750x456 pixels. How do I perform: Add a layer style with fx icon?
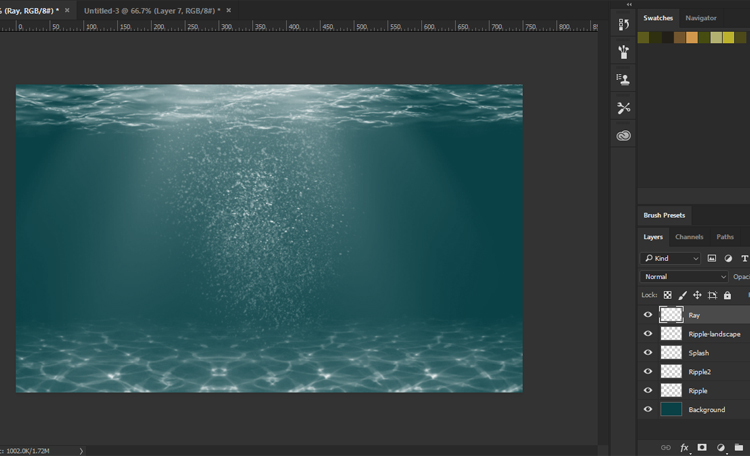[685, 447]
